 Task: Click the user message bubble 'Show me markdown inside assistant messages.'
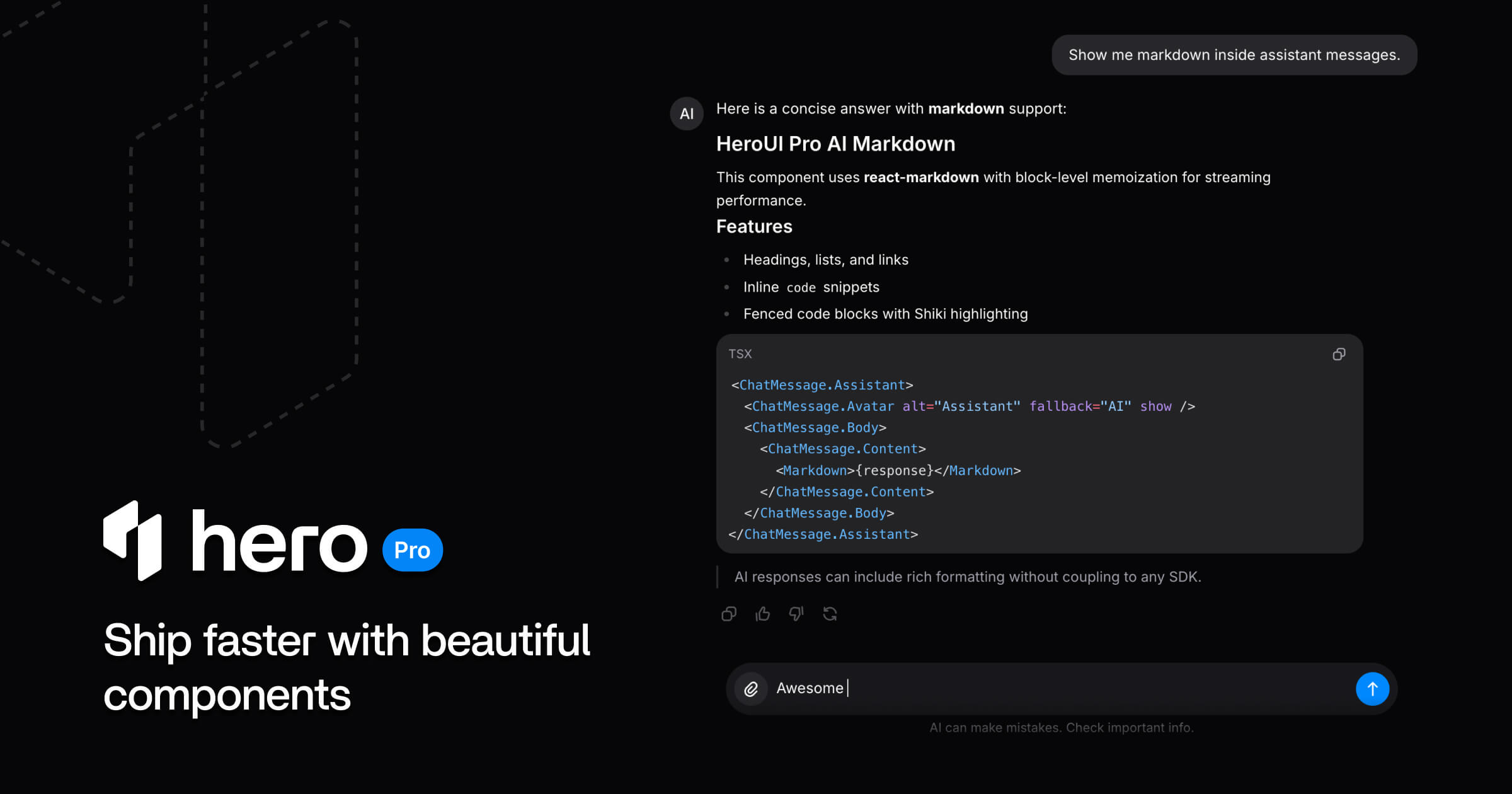click(x=1234, y=55)
